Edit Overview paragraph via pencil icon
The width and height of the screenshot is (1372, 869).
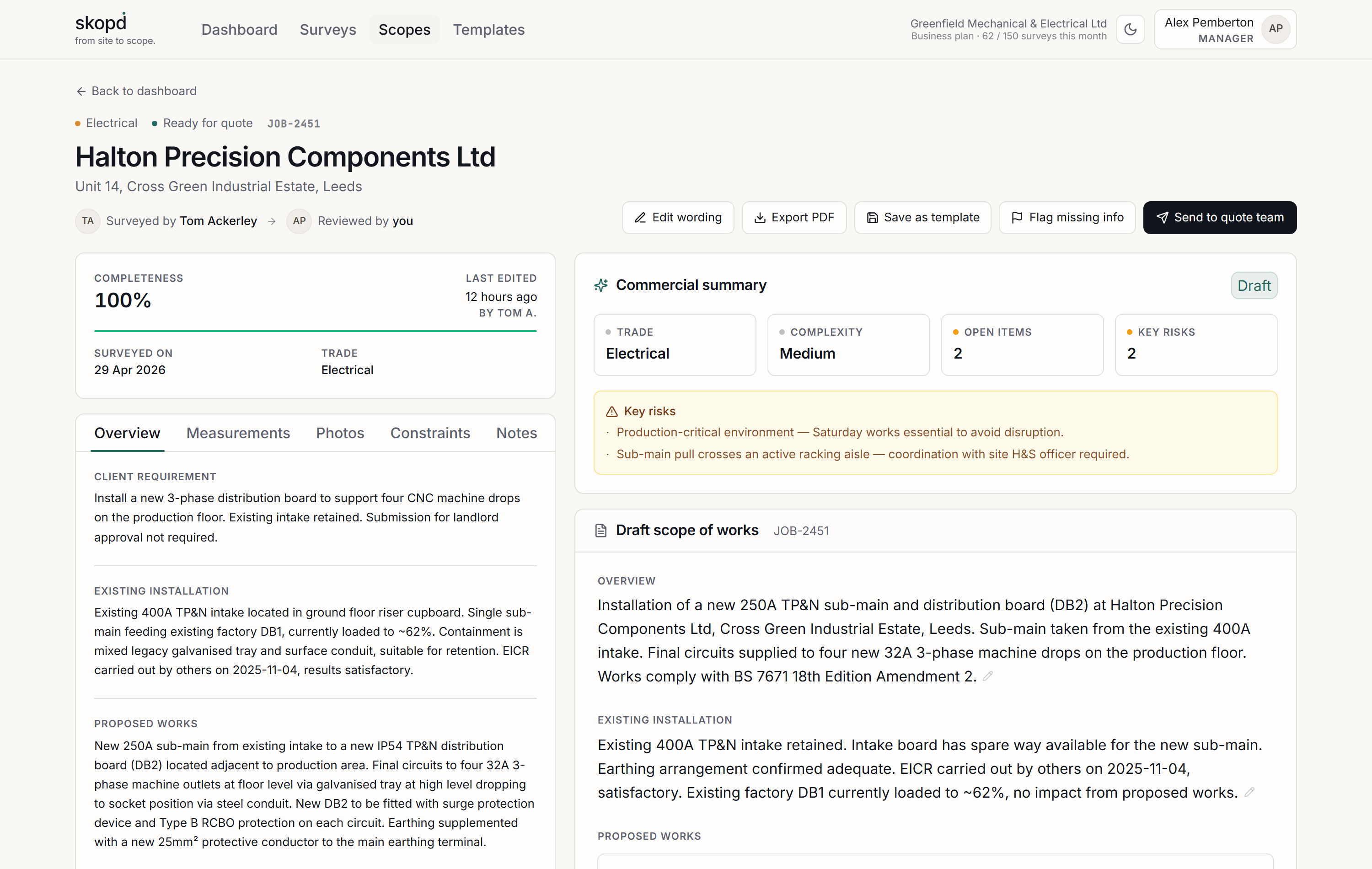click(988, 676)
